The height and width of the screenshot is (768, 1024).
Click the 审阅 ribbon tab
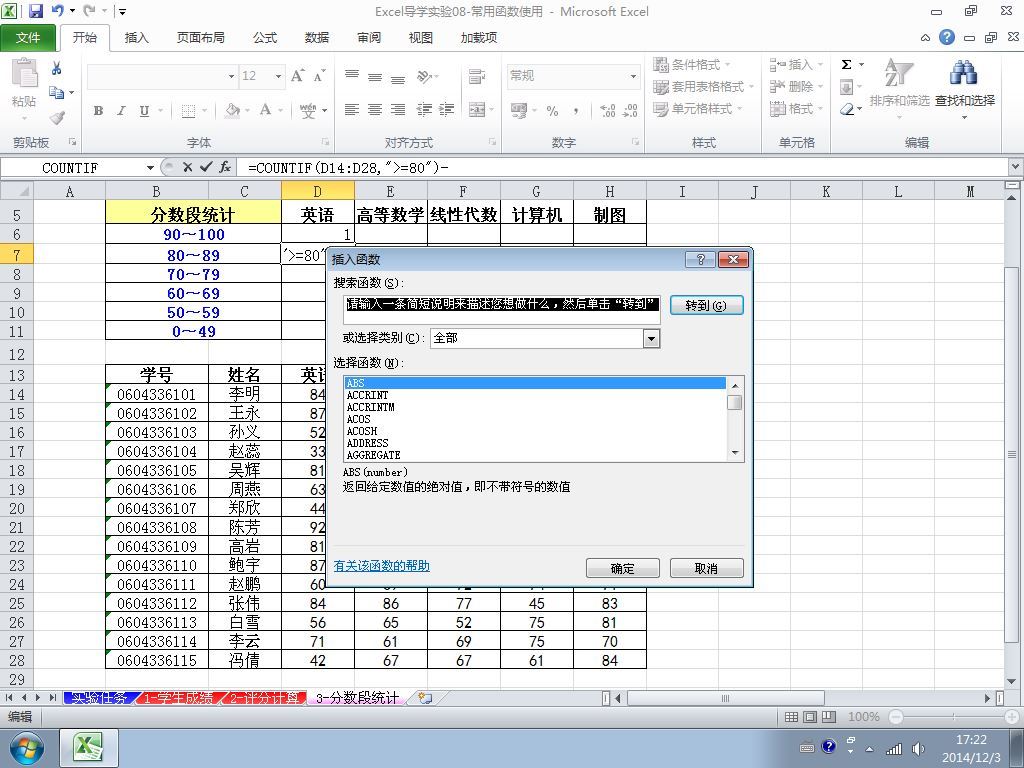[x=368, y=37]
